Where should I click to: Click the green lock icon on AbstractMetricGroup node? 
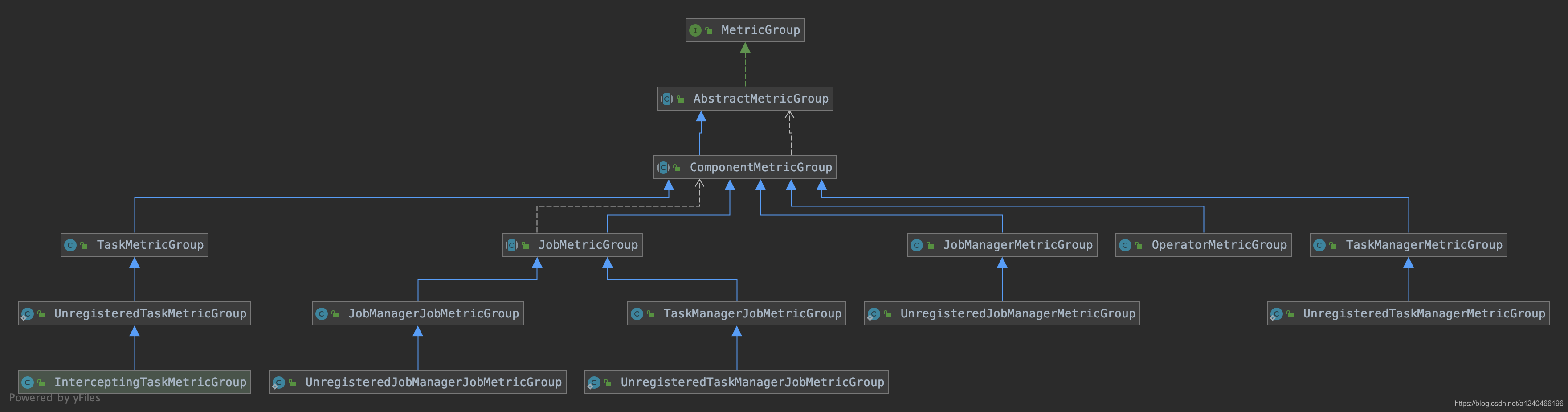(x=681, y=99)
